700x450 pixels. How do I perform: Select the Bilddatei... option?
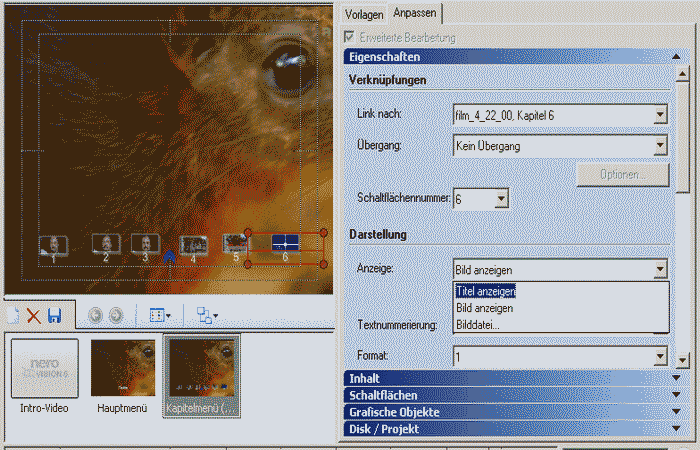(479, 325)
